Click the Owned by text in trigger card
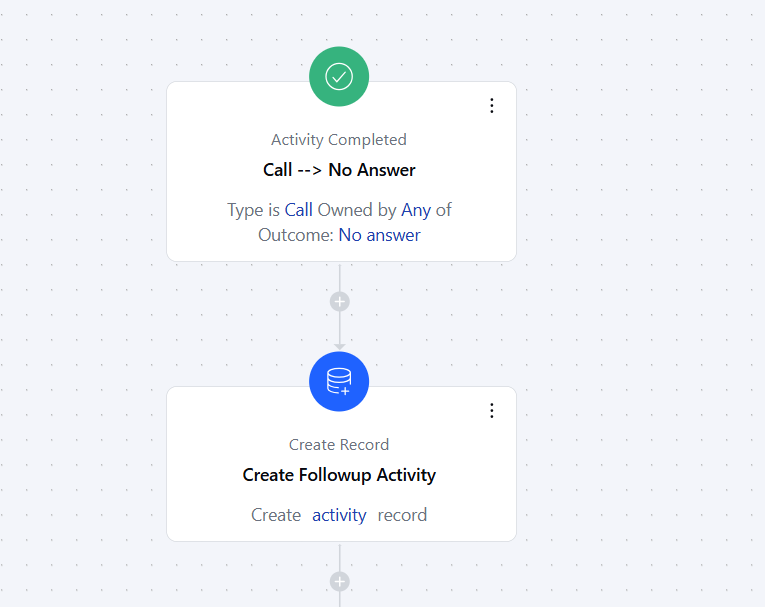The image size is (765, 607). [x=357, y=210]
